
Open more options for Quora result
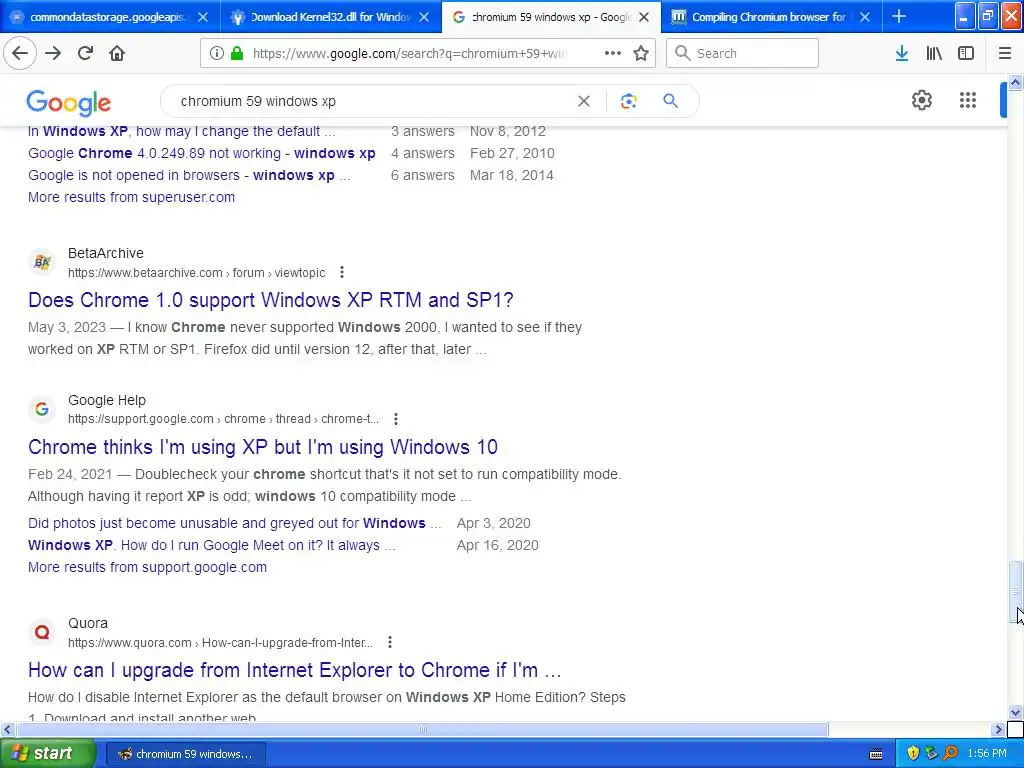[390, 643]
